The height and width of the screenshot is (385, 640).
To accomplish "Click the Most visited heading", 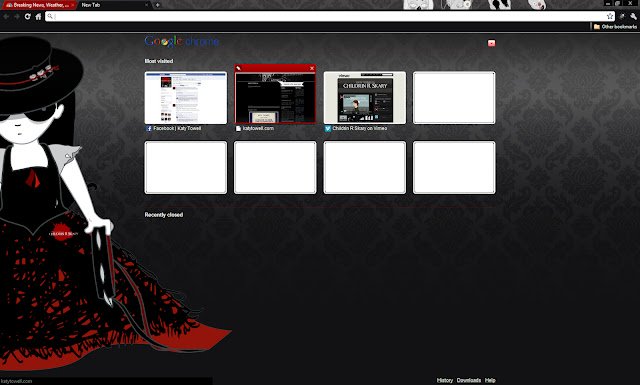I will (159, 61).
